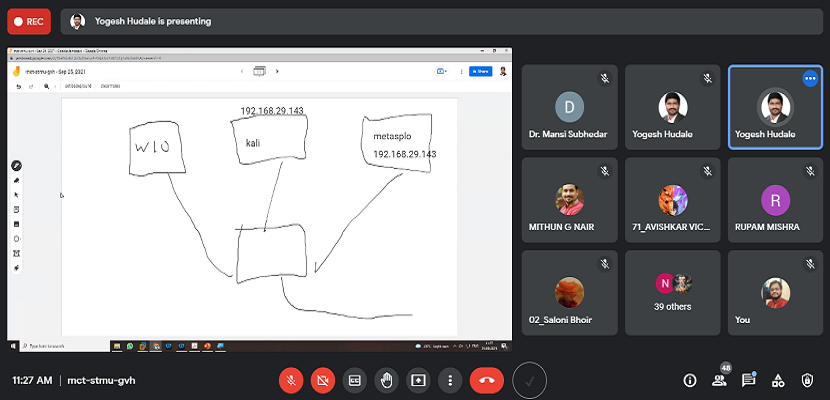Click the muted mic icon on RUPAM MISHRA tile
The width and height of the screenshot is (830, 400).
[x=810, y=171]
